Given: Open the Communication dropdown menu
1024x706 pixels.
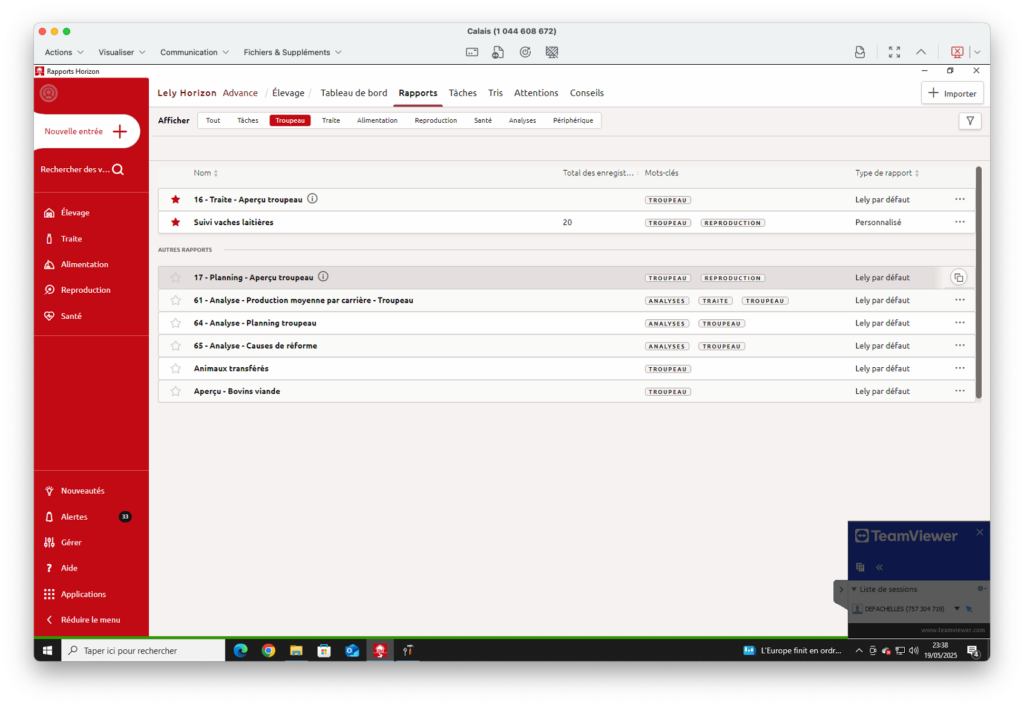Looking at the screenshot, I should 195,52.
